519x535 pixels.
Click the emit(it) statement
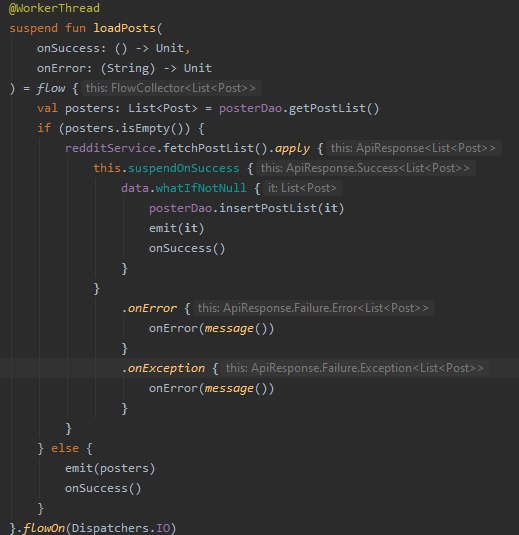pyautogui.click(x=176, y=228)
